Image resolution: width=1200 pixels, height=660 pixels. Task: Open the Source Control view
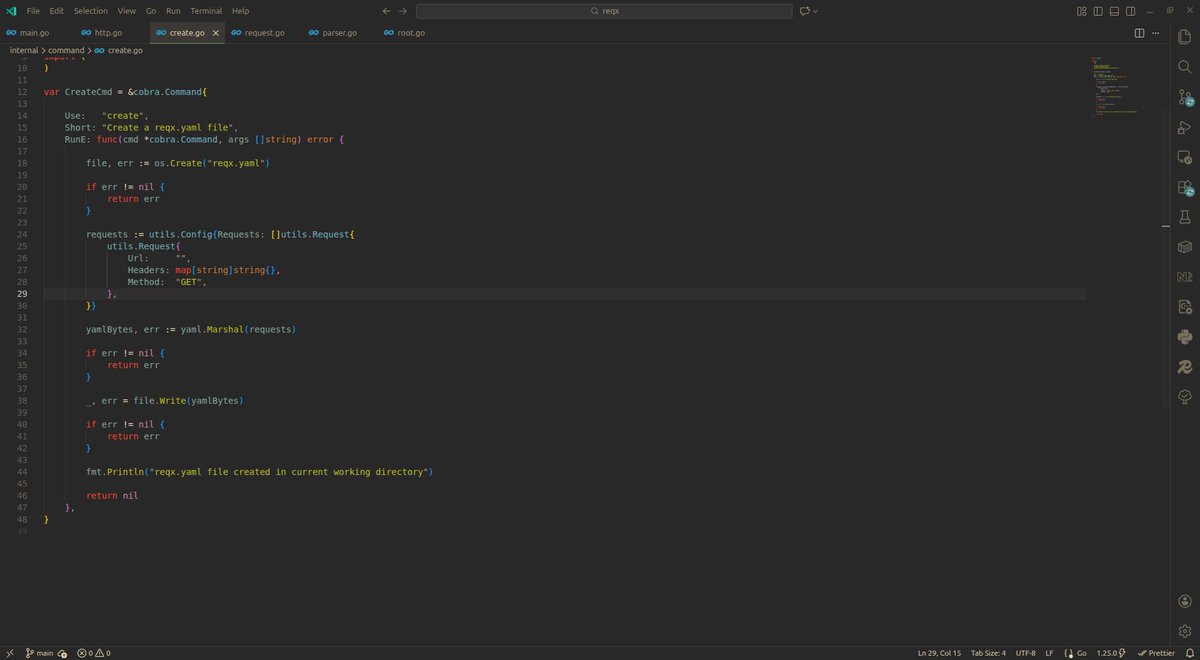(1185, 97)
